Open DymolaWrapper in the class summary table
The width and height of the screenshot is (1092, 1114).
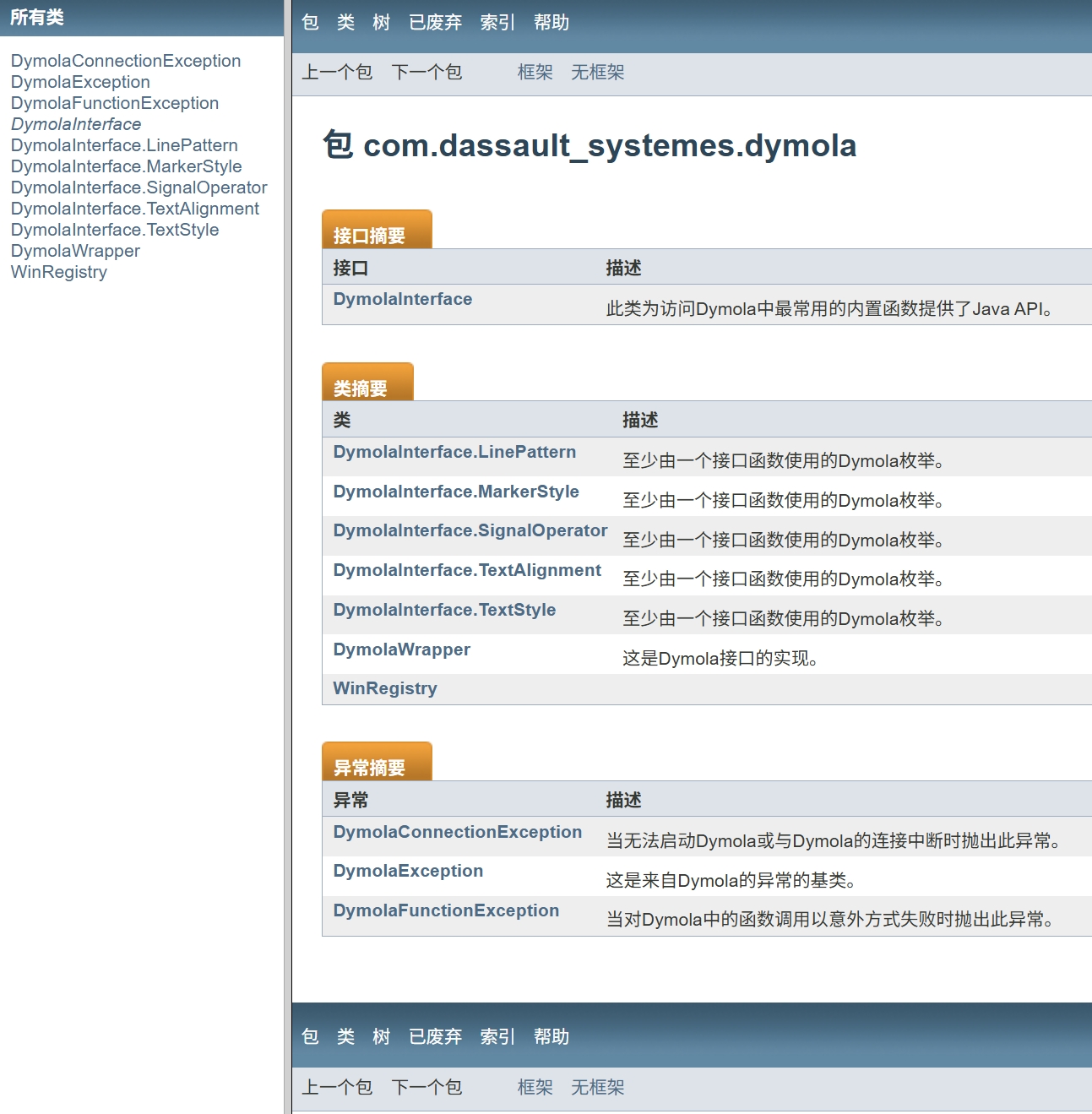(401, 649)
